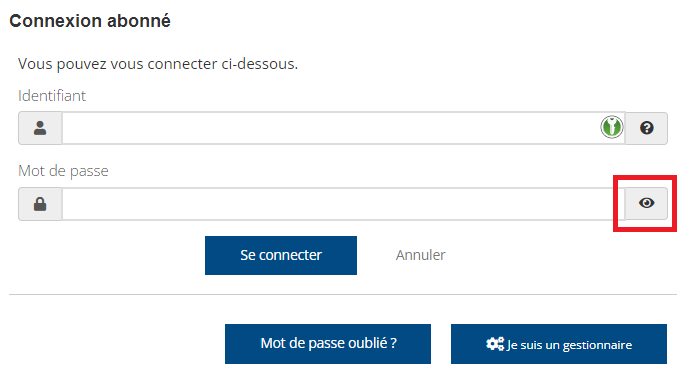Open the green key password manager icon
Screen dimensions: 696x378
point(612,127)
